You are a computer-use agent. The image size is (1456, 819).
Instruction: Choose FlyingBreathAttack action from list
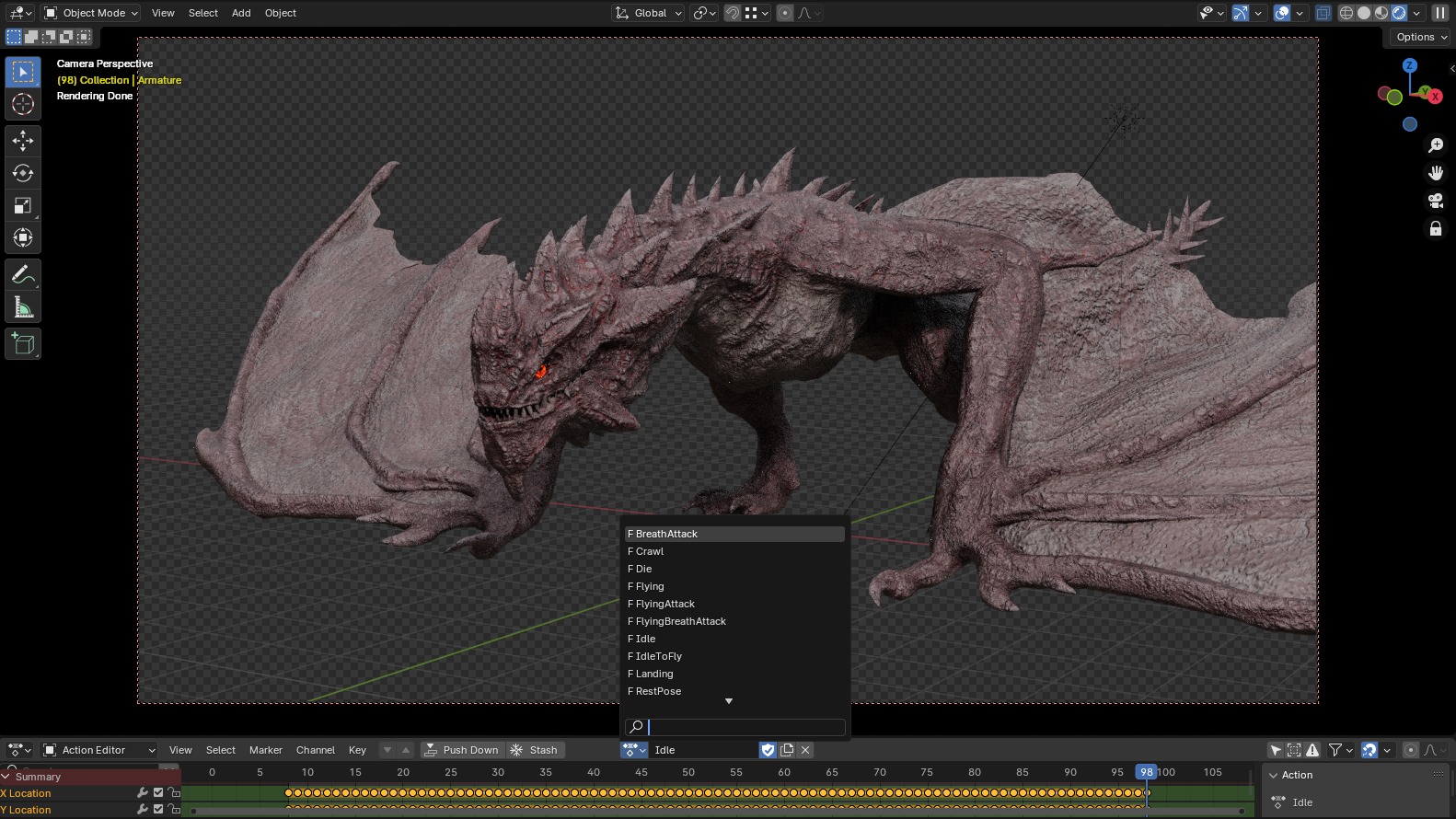point(734,621)
